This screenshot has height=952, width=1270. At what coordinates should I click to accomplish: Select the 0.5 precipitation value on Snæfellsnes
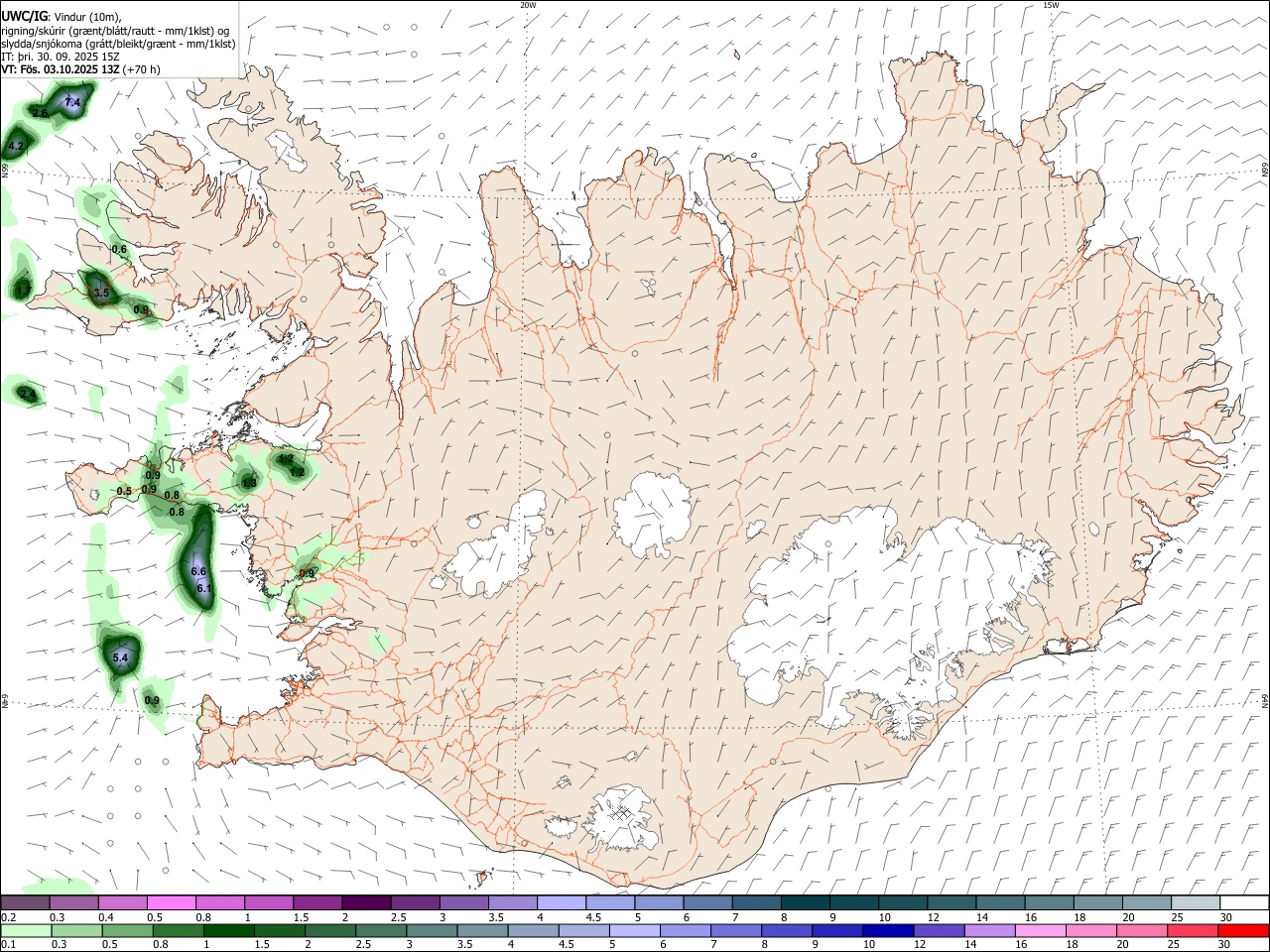[x=124, y=491]
